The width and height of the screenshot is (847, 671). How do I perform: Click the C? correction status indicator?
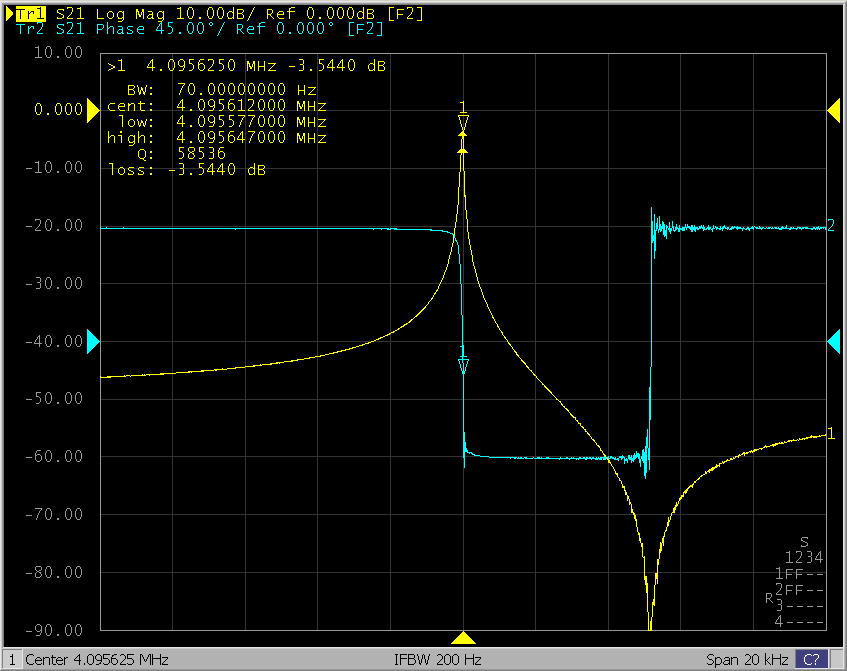(810, 660)
